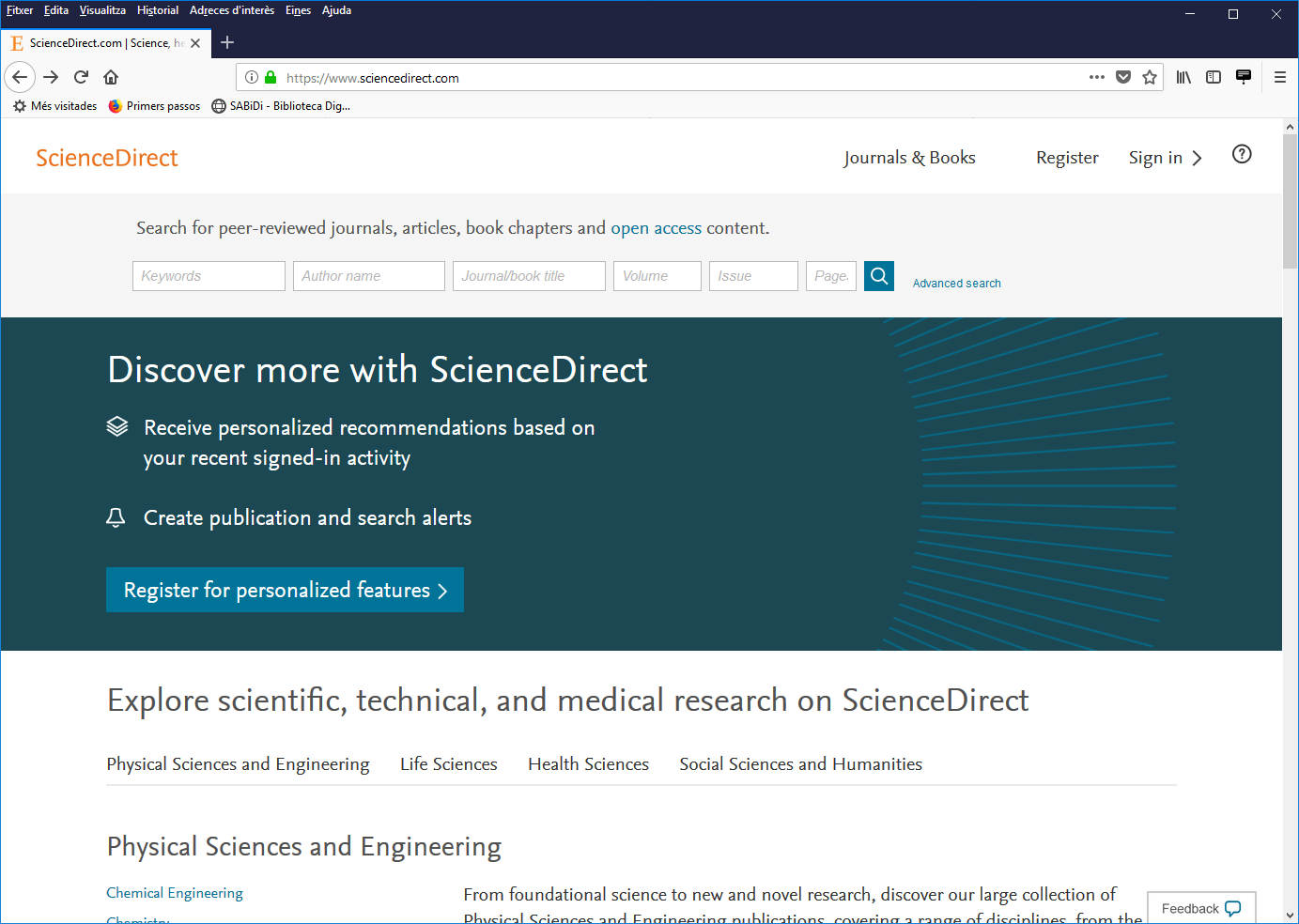Click Register for personalized features button
The image size is (1299, 924).
pyautogui.click(x=285, y=590)
